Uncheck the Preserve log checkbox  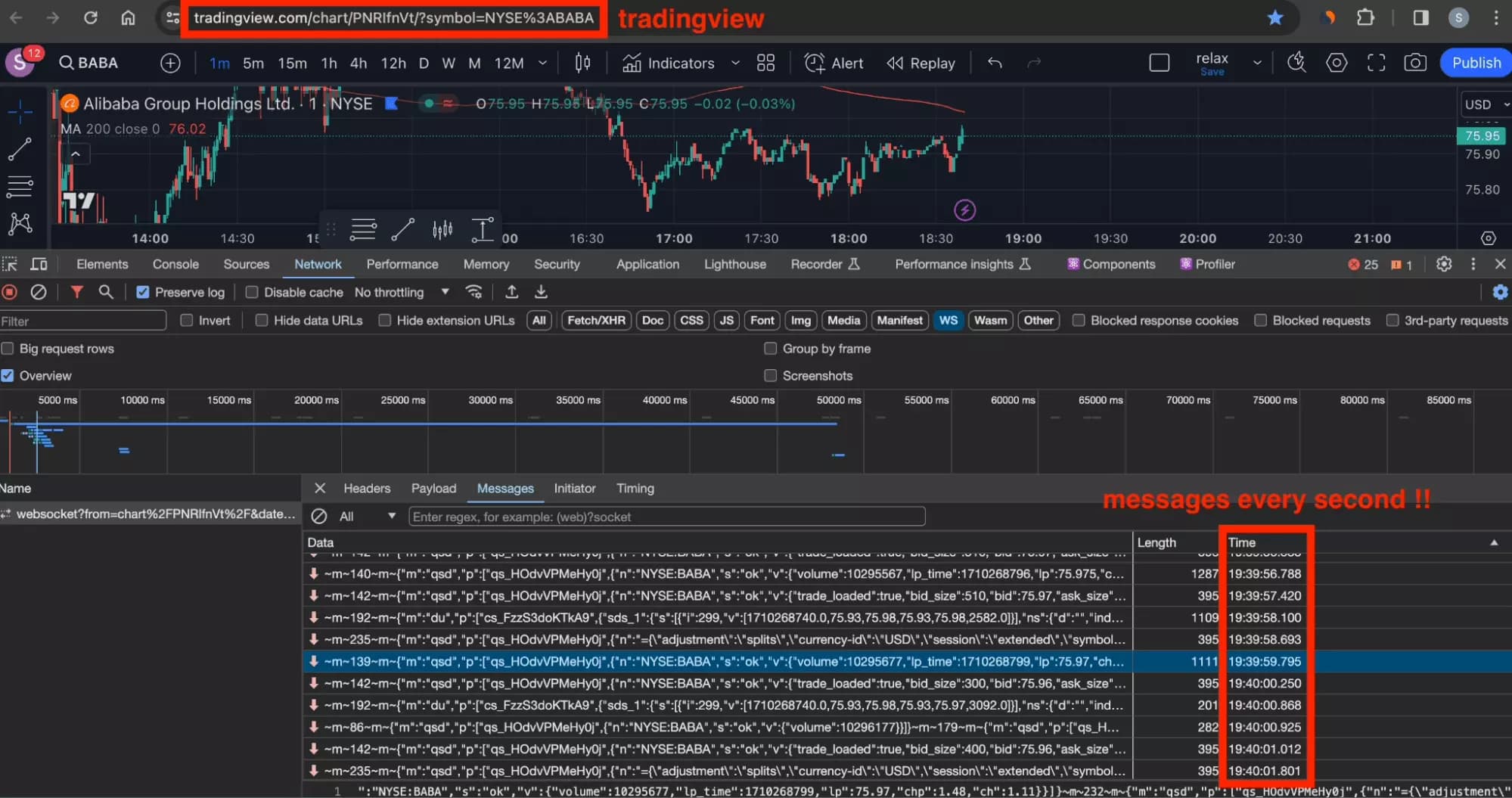pos(142,291)
